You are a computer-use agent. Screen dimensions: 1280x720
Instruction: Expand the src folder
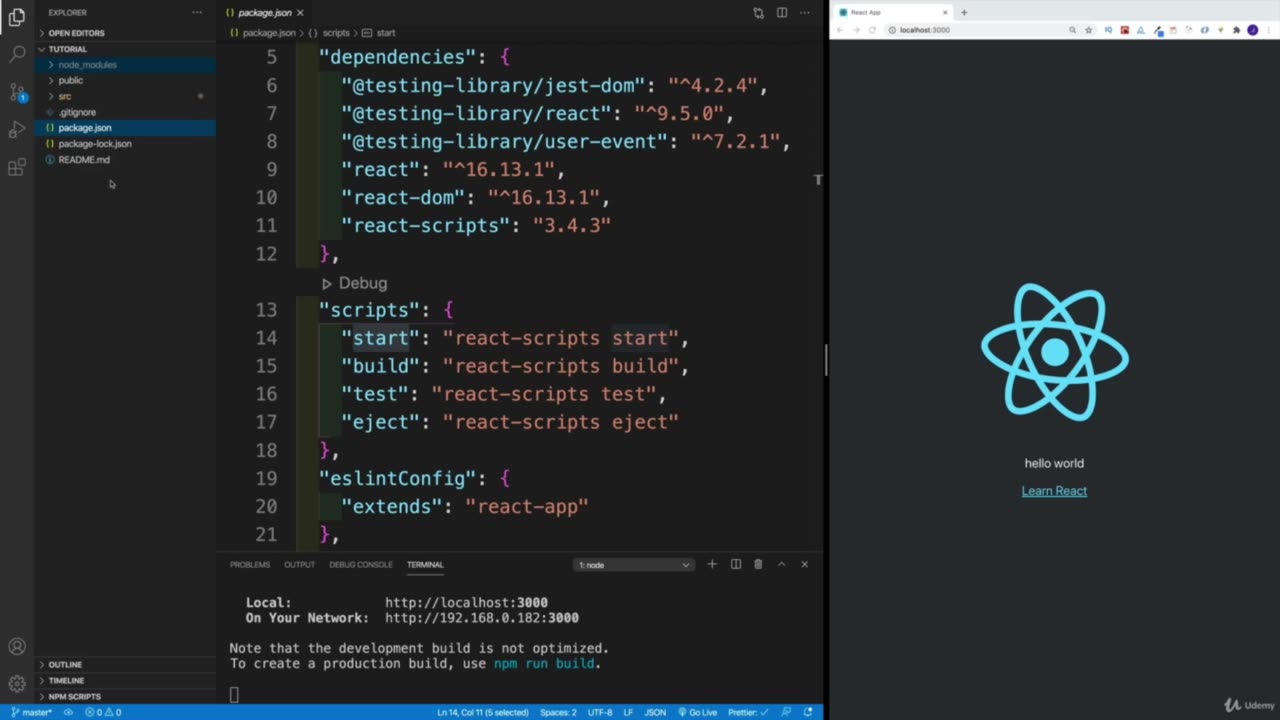[125, 96]
